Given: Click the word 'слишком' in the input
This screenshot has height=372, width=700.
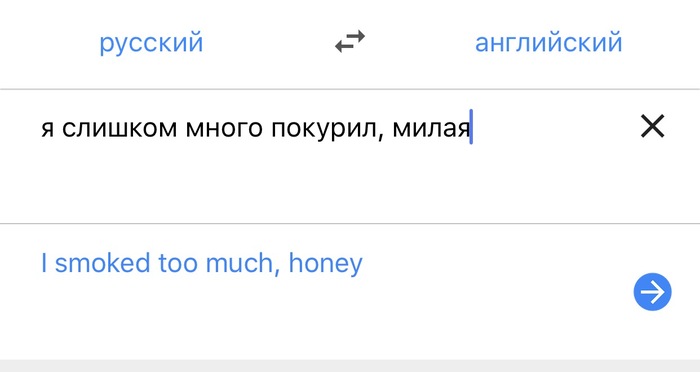Looking at the screenshot, I should coord(119,128).
